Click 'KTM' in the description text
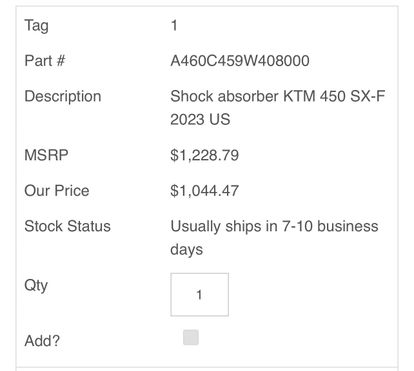This screenshot has width=414, height=371. click(x=299, y=96)
